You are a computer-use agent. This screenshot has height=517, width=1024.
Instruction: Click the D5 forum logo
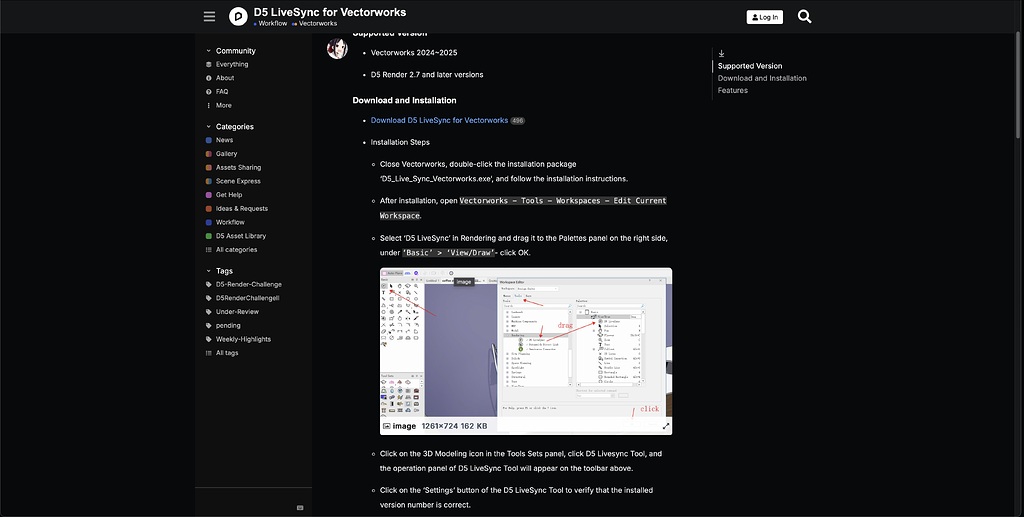pyautogui.click(x=238, y=16)
